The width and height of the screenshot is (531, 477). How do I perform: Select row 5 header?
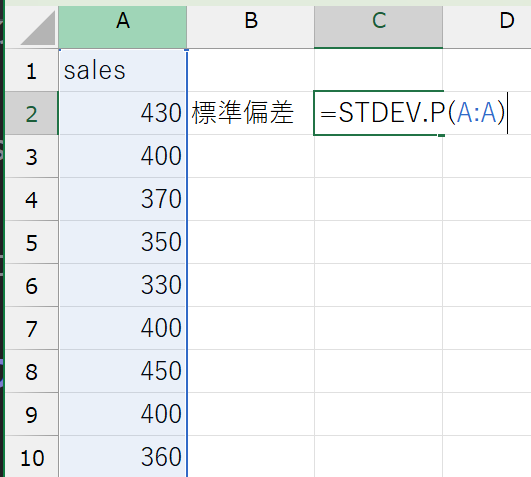pyautogui.click(x=31, y=242)
